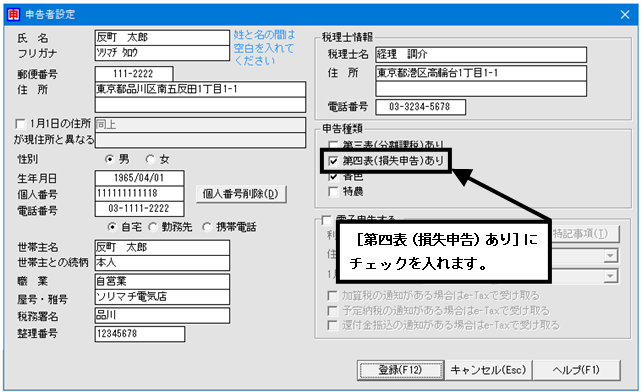Click the 住所 second empty line field
Viewport: 642px width, 392px height.
[x=200, y=104]
